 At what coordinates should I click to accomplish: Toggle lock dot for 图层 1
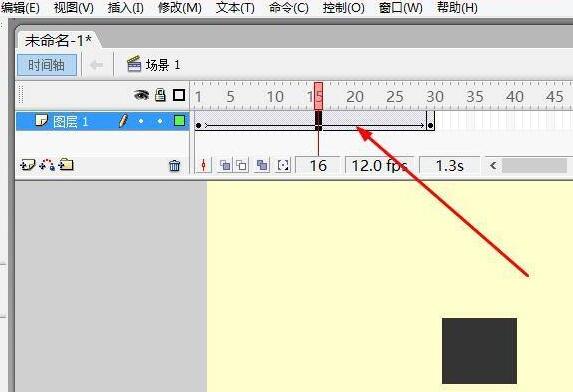pyautogui.click(x=160, y=121)
